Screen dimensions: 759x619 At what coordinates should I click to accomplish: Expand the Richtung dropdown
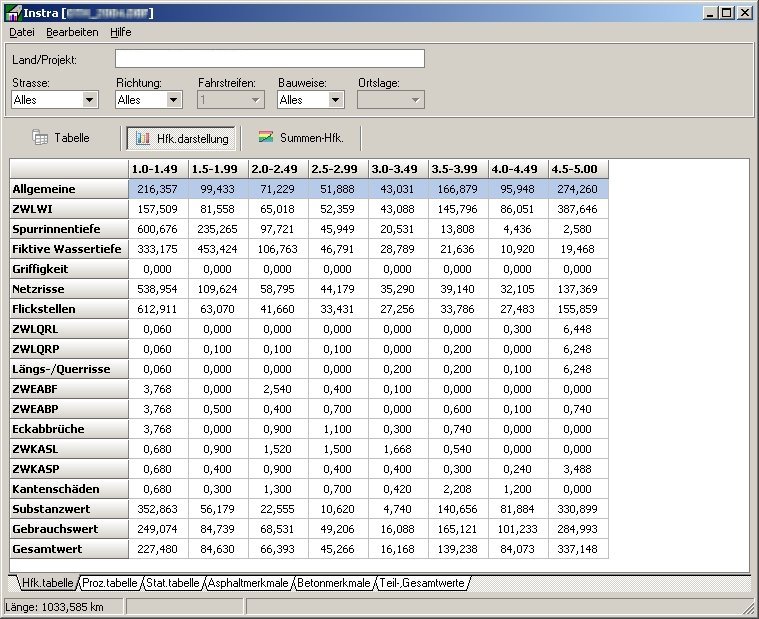point(173,100)
